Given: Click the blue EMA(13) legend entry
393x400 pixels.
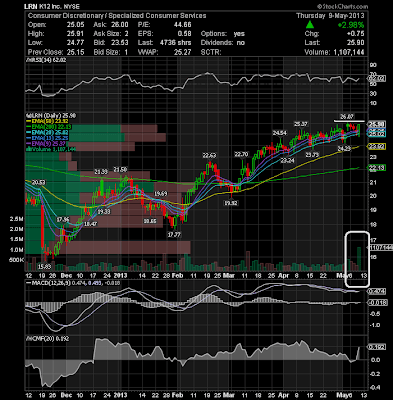Looking at the screenshot, I should (x=48, y=138).
